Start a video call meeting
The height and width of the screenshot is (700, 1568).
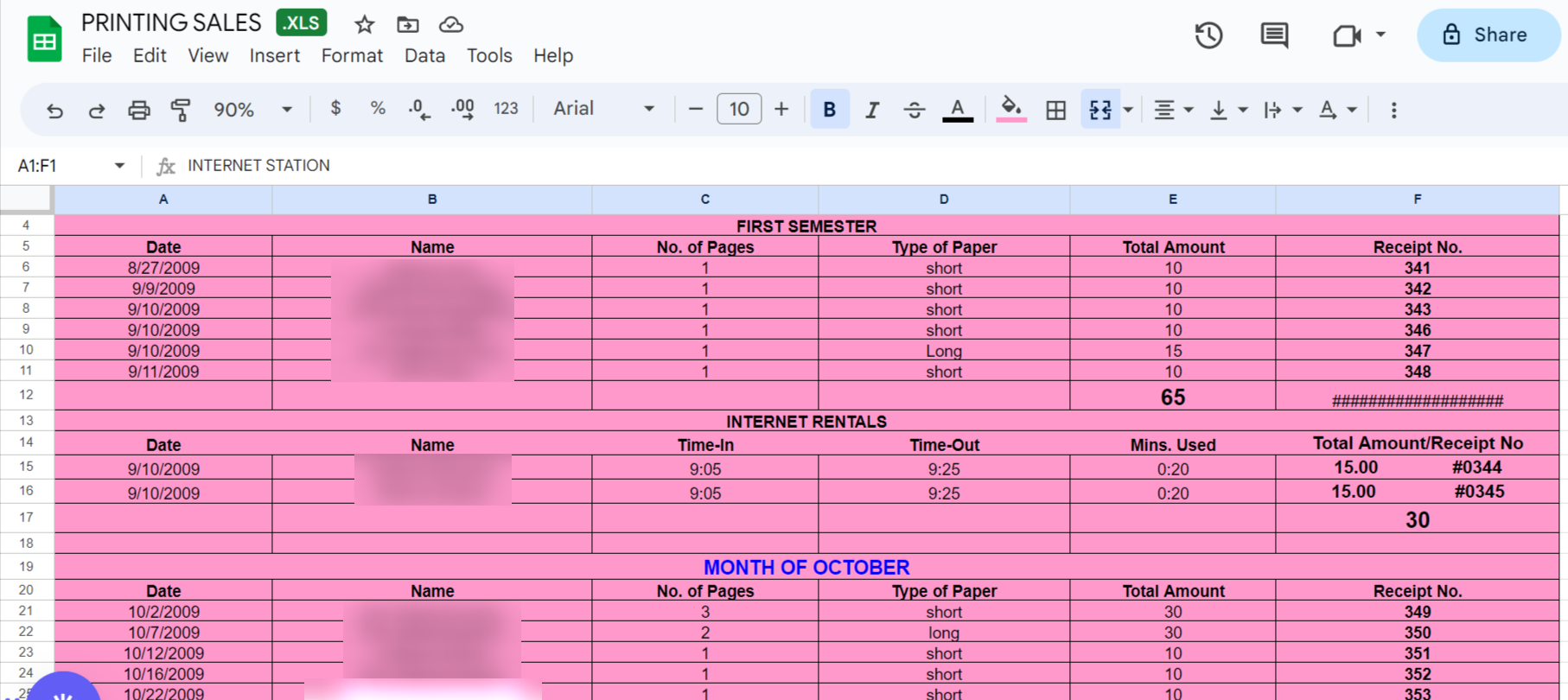(x=1347, y=35)
